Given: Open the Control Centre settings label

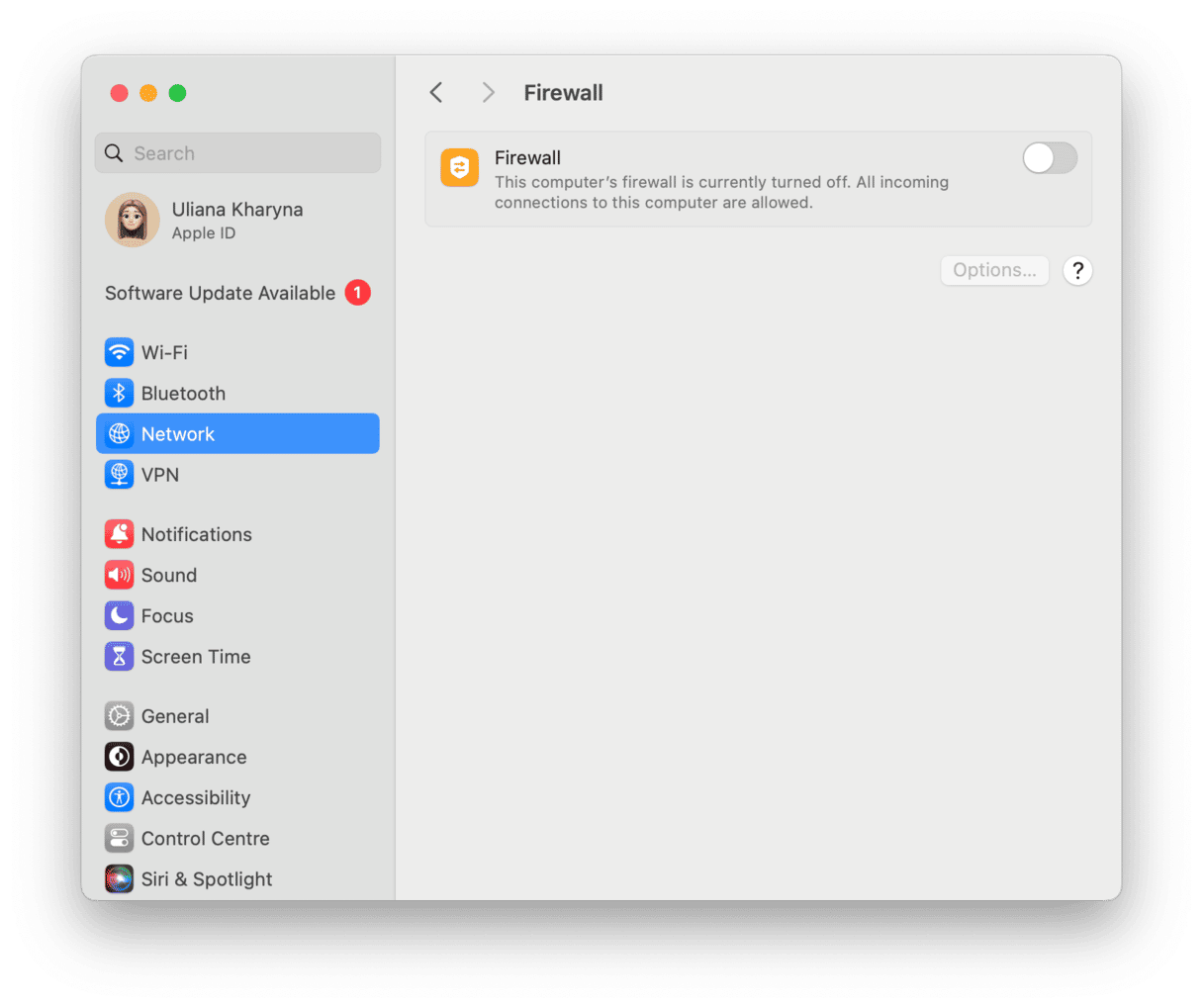Looking at the screenshot, I should pyautogui.click(x=205, y=838).
